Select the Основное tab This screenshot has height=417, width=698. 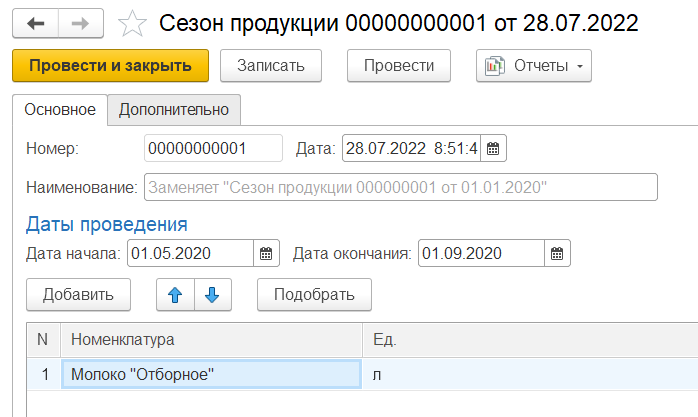coord(60,109)
